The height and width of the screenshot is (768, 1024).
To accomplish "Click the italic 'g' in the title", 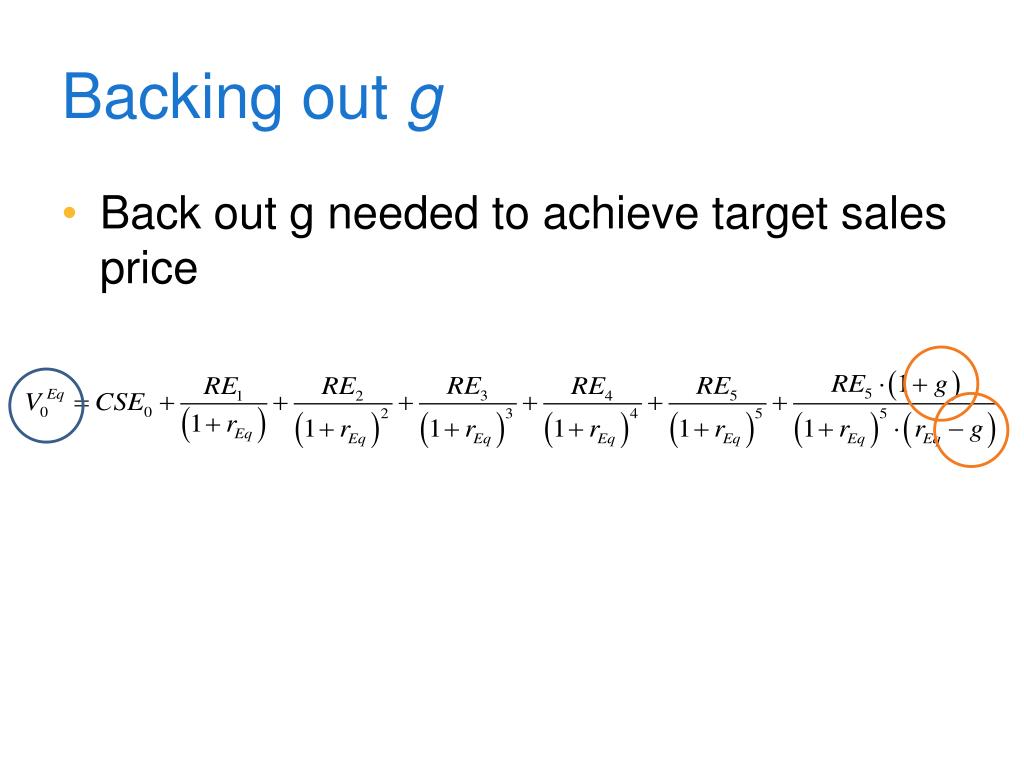I will point(426,101).
